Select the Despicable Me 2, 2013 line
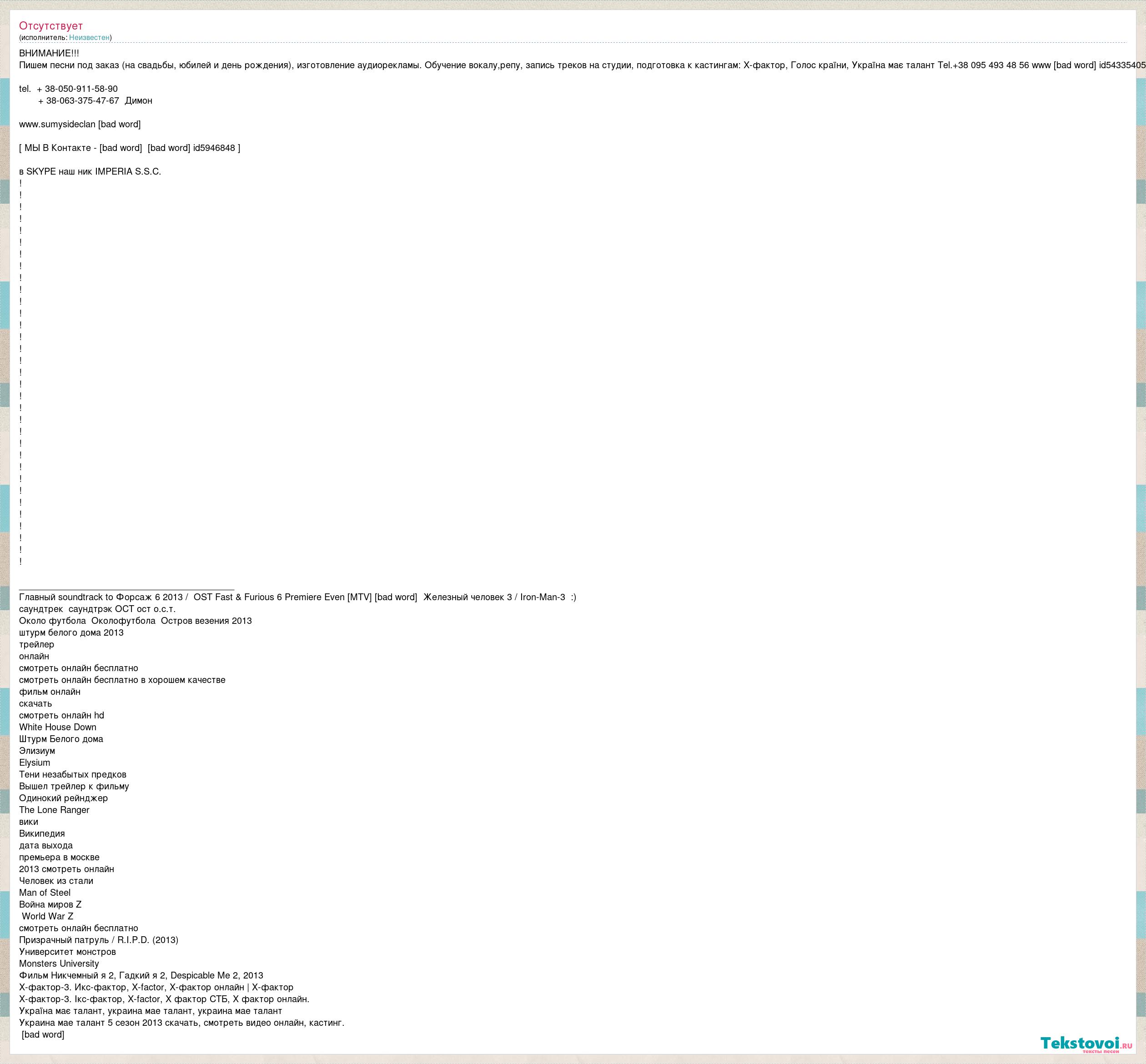 [141, 975]
